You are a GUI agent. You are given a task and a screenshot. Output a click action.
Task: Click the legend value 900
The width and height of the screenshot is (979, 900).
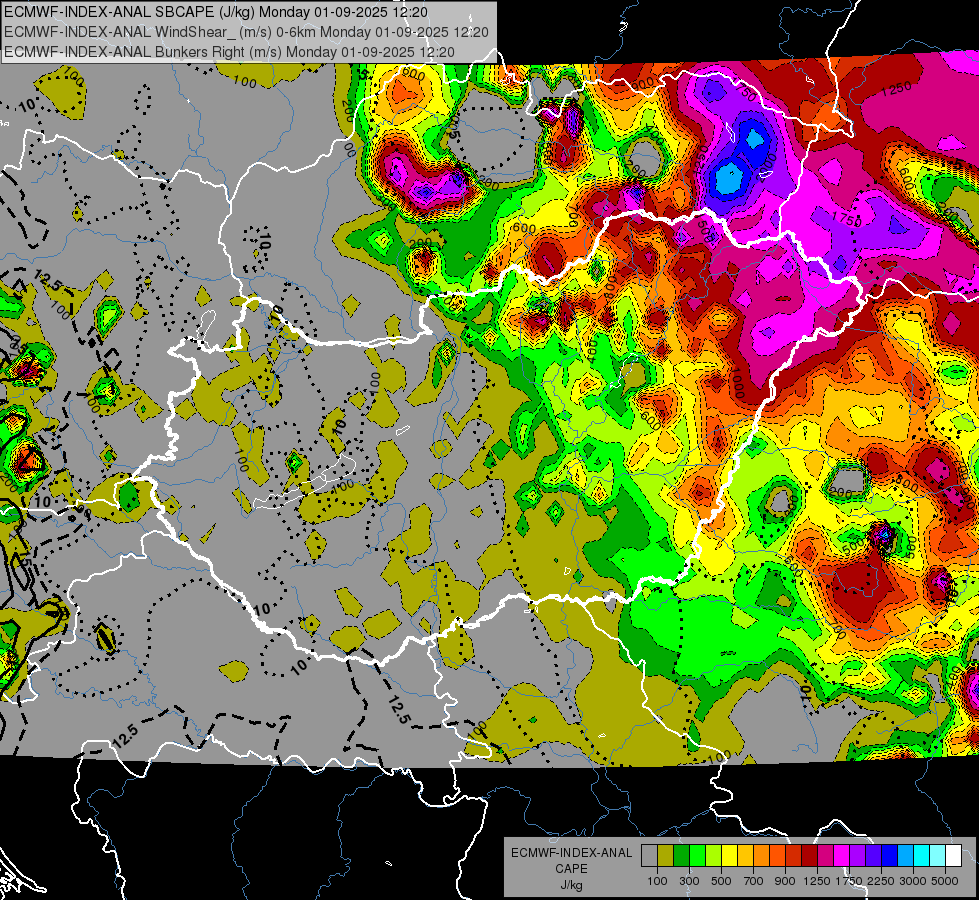[785, 881]
